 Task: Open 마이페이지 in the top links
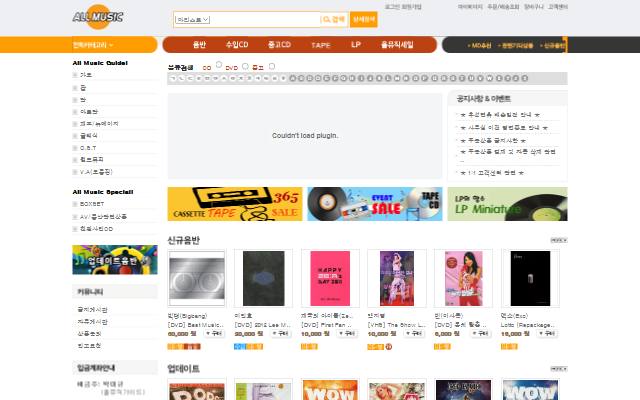(x=470, y=7)
